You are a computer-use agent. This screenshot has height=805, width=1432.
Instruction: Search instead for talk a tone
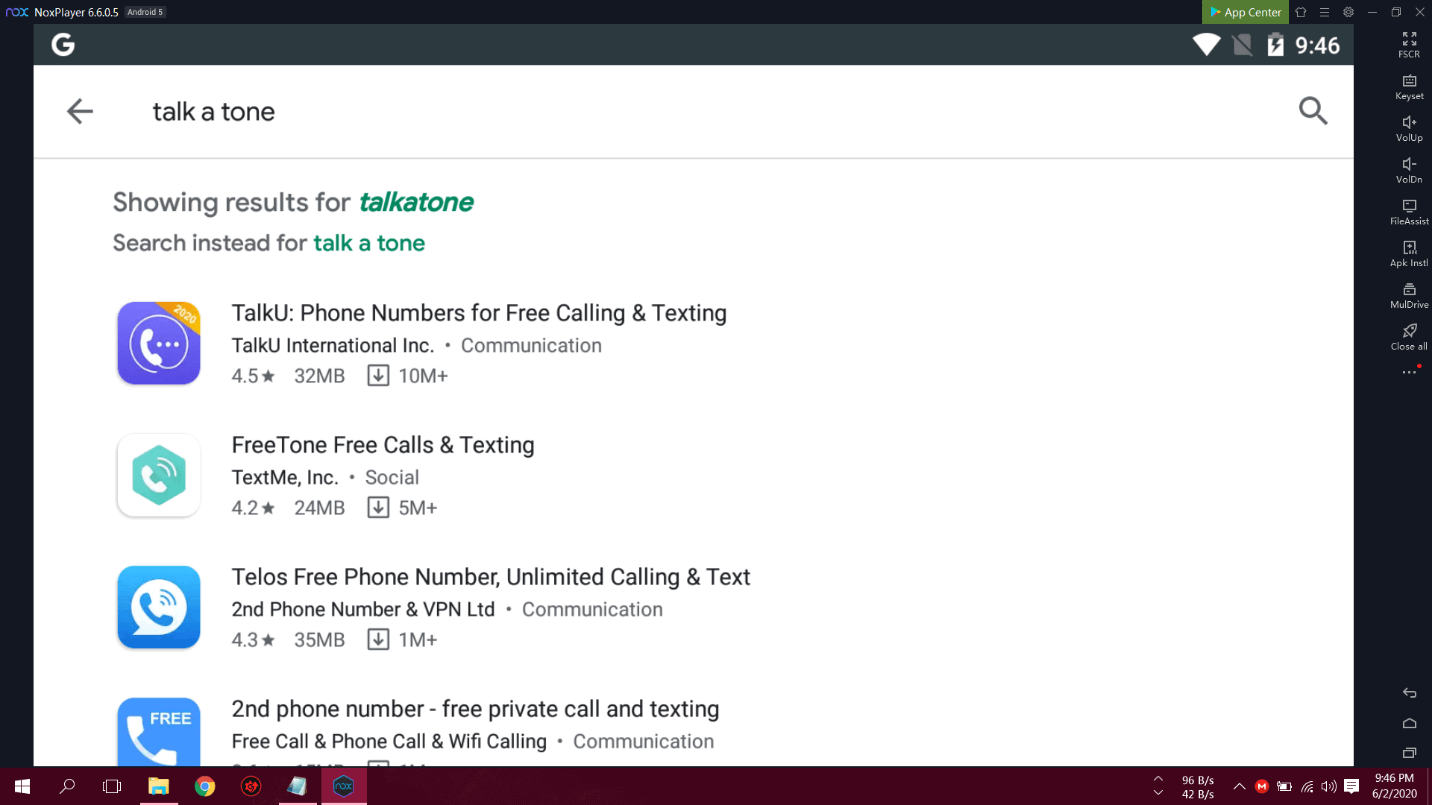click(369, 242)
